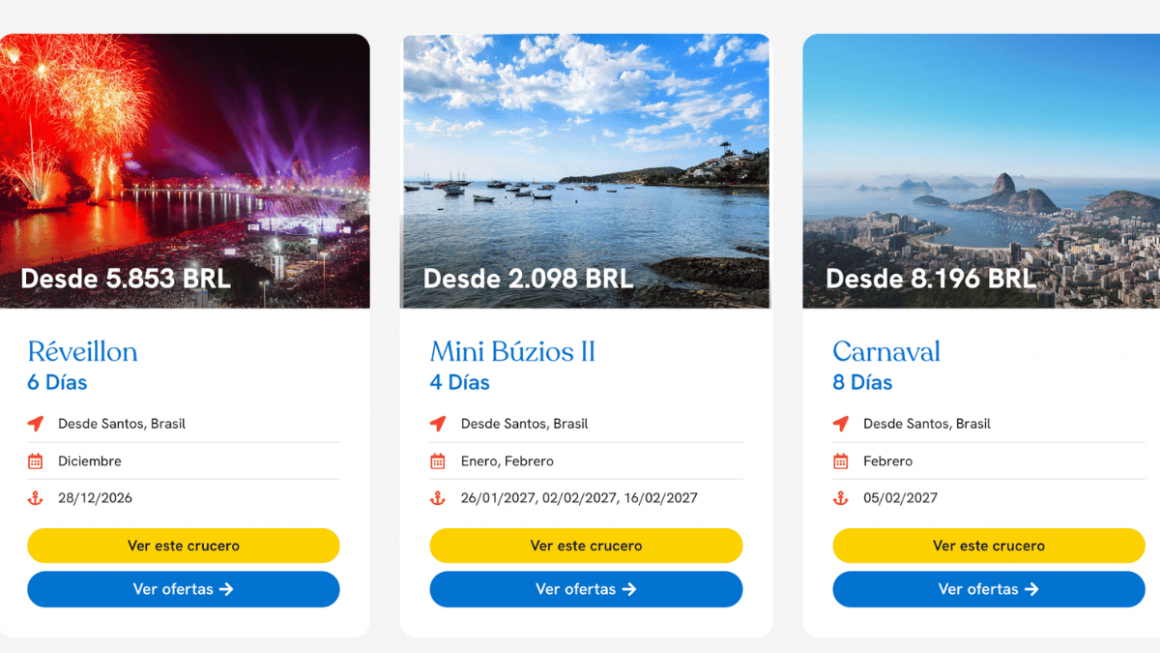
Task: Click the anchor icon beside 28/12/2026
Action: [x=37, y=498]
